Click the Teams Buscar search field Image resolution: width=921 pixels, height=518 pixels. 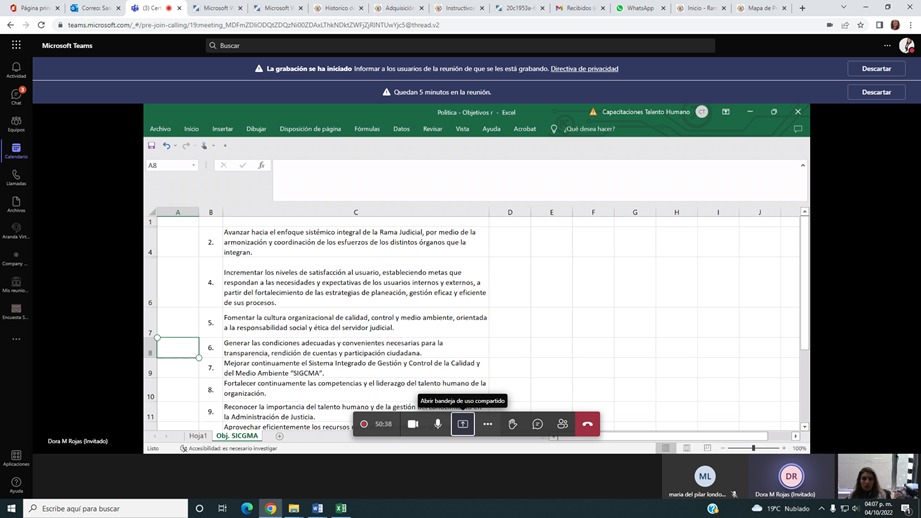[x=460, y=45]
